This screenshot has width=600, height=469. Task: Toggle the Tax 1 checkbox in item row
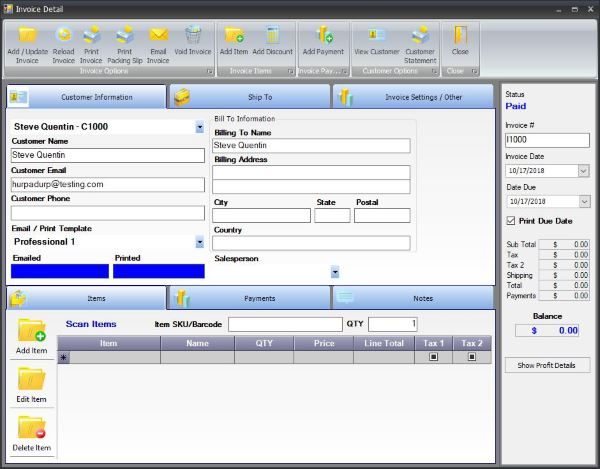pyautogui.click(x=433, y=357)
